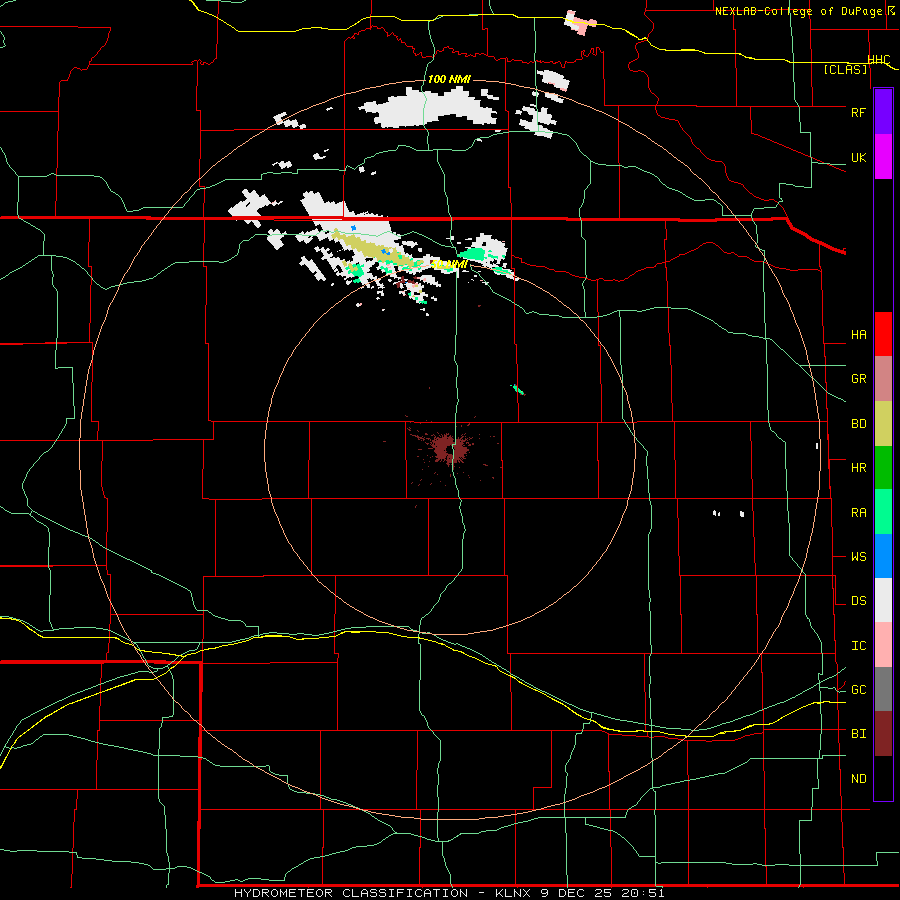Select the red HA legend color swatch
The image size is (900, 900).
click(x=883, y=334)
